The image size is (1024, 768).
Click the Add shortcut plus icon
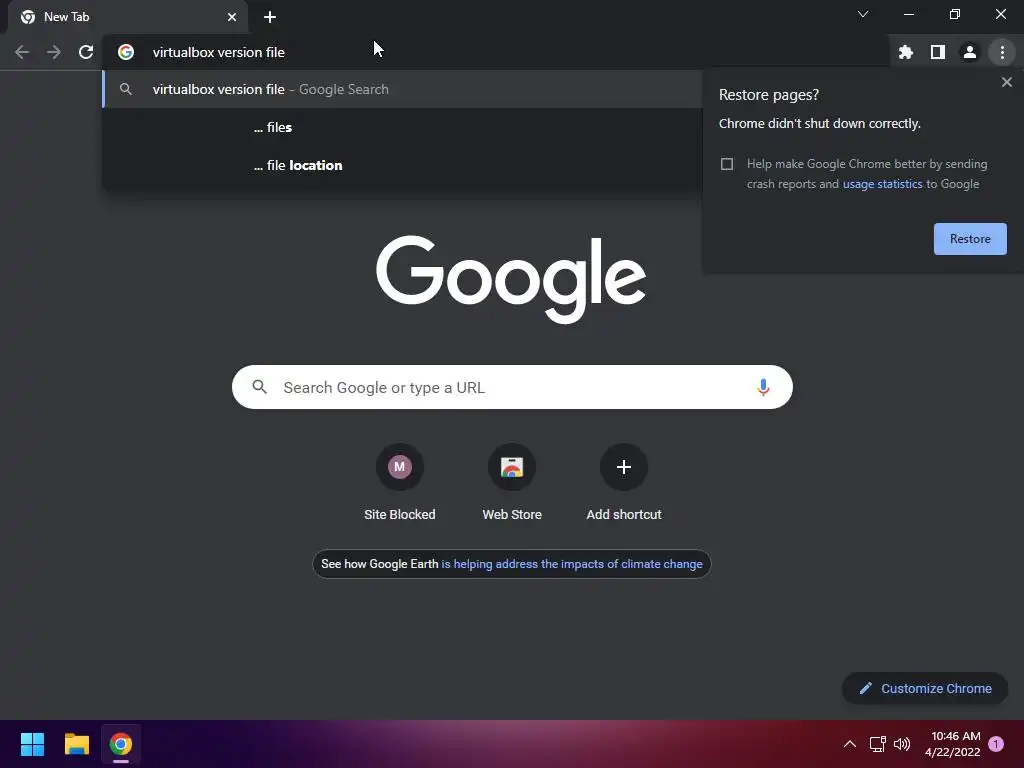[x=624, y=467]
